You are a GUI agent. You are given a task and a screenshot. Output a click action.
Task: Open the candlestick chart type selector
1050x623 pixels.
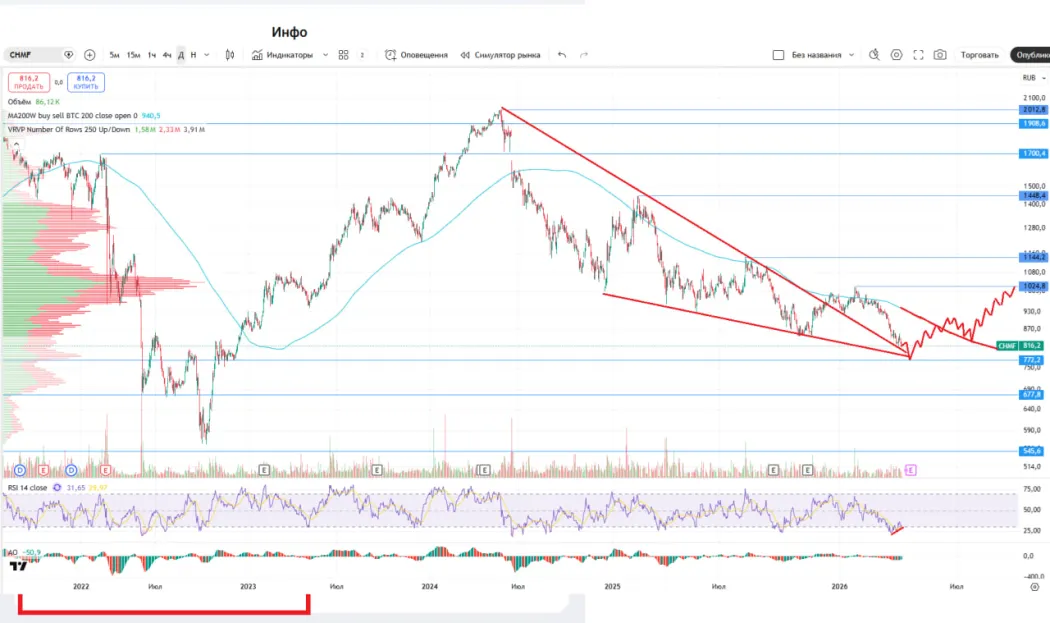[x=230, y=55]
